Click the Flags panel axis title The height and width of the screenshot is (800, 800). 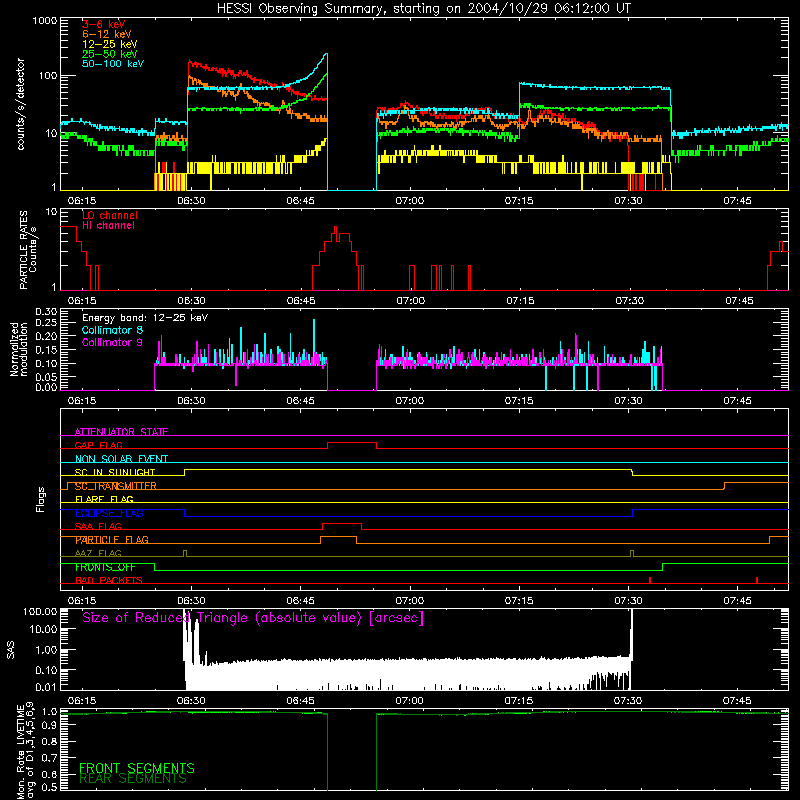(x=41, y=499)
